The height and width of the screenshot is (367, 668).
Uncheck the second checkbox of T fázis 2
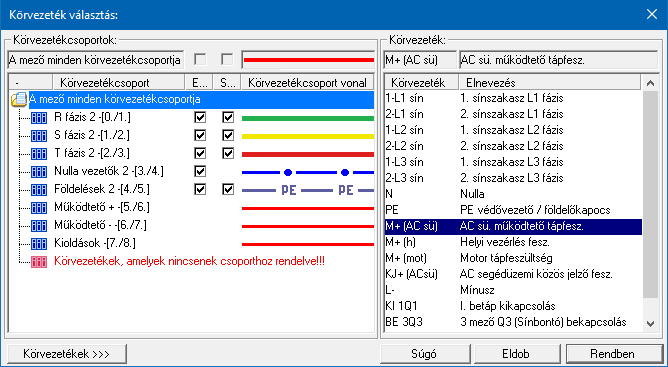(228, 153)
